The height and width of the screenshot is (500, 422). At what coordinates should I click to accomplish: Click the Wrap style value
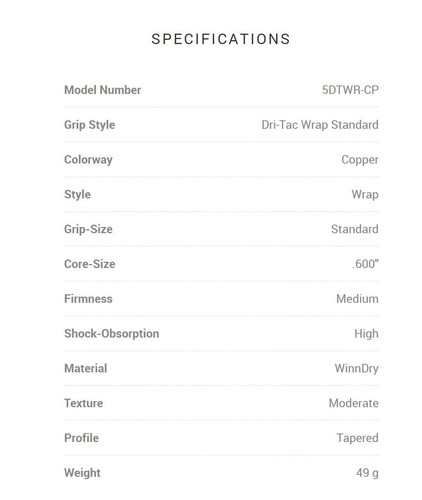[x=365, y=195]
